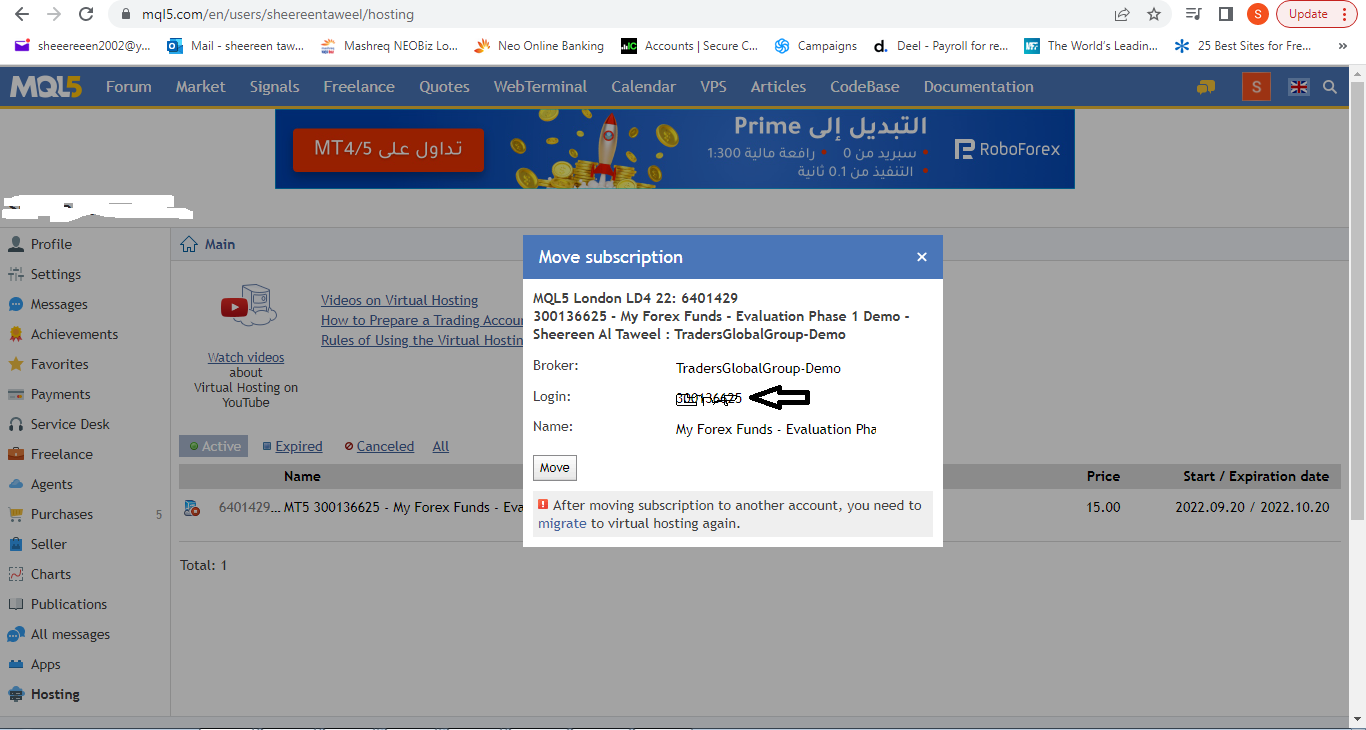This screenshot has height=730, width=1366.
Task: Open Favorites in sidebar
Action: [x=60, y=364]
